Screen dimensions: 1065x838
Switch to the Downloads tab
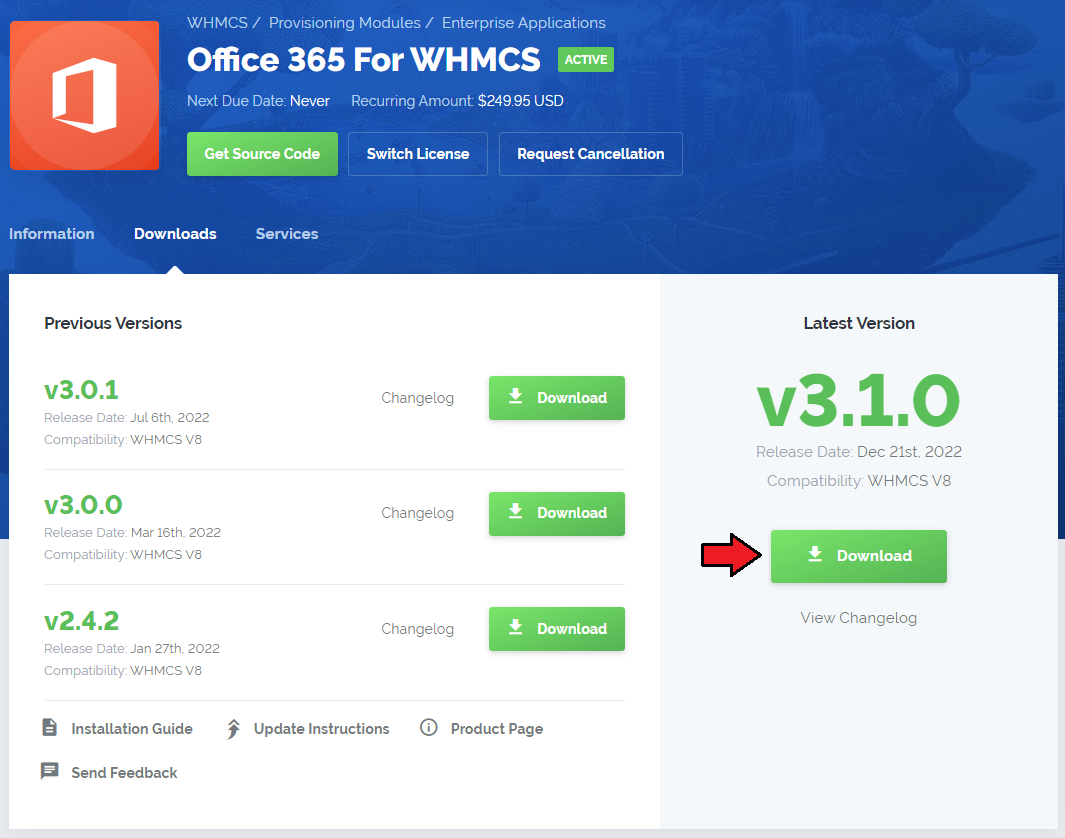pyautogui.click(x=175, y=234)
